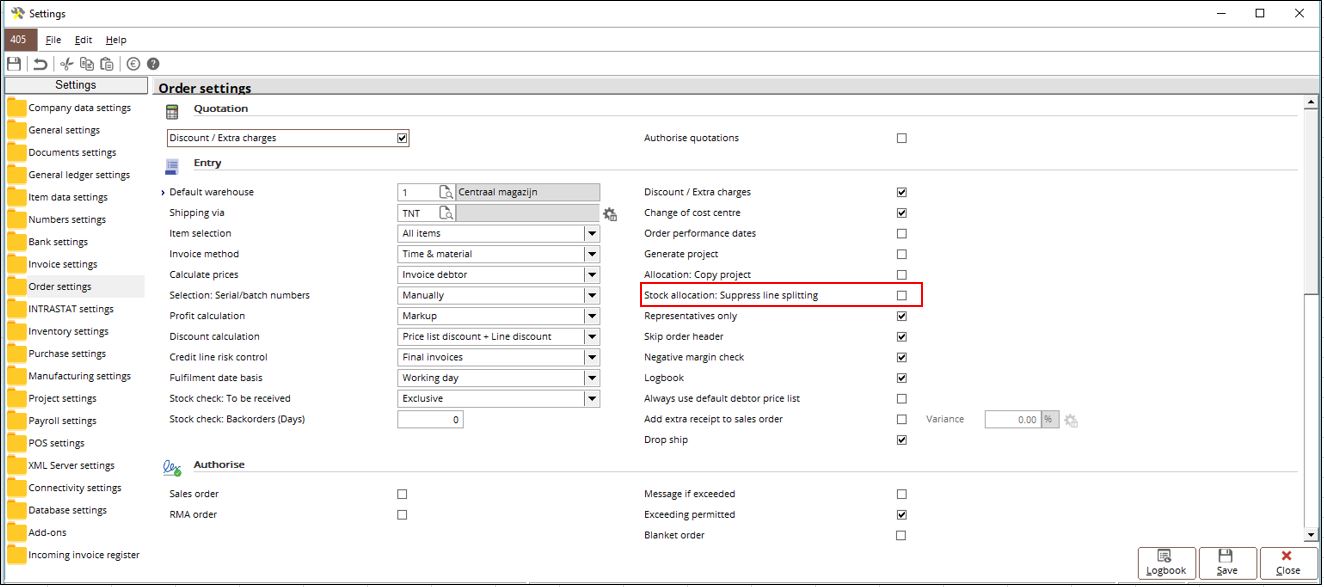The image size is (1324, 587).
Task: Open the Credit line risk control dropdown
Action: point(592,357)
